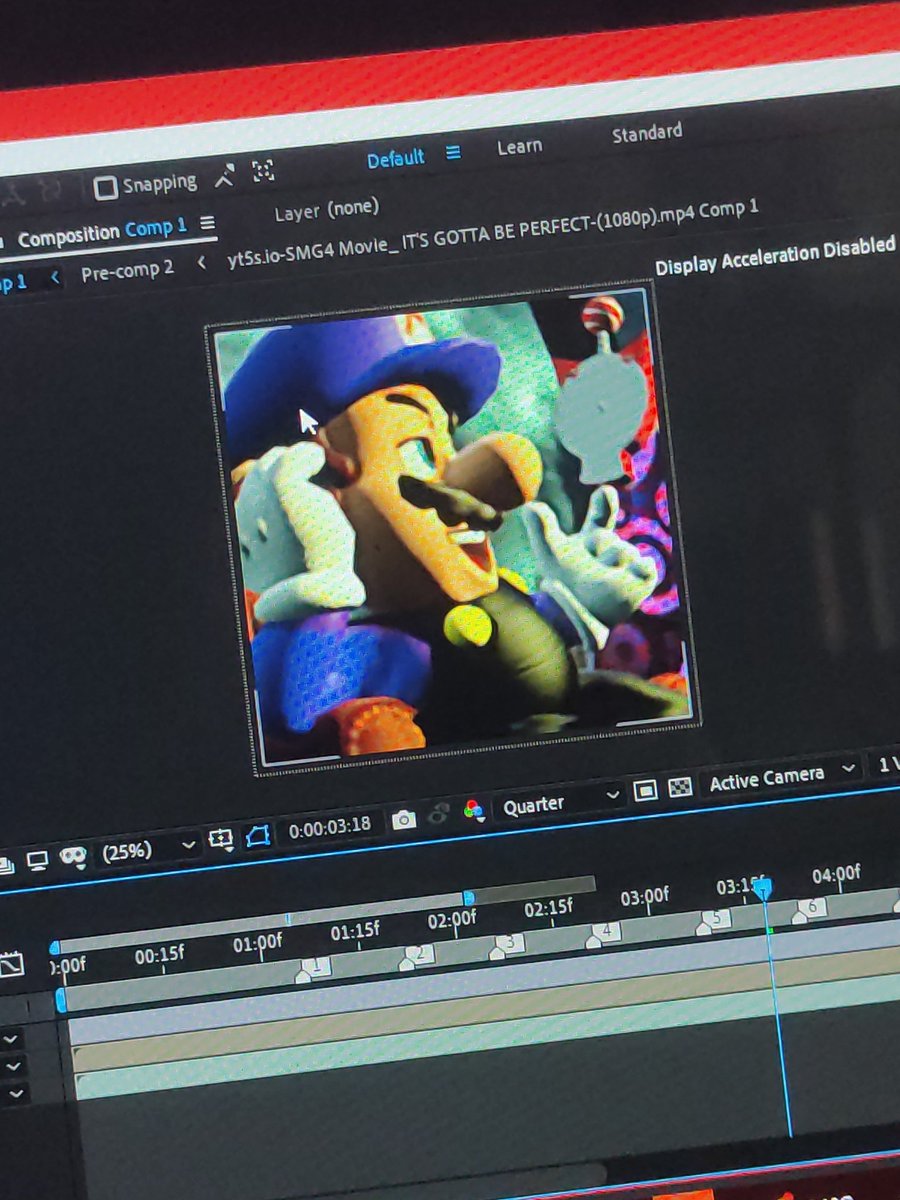This screenshot has width=900, height=1200.
Task: Click the time navigator start handle
Action: coord(54,947)
